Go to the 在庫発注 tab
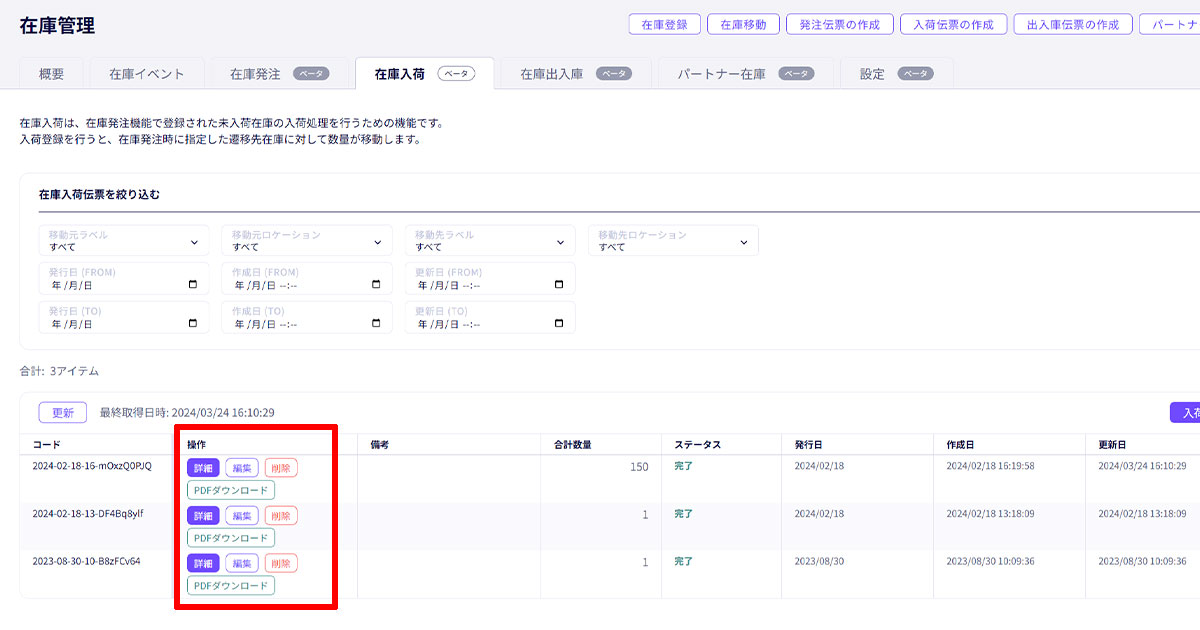 [x=280, y=74]
